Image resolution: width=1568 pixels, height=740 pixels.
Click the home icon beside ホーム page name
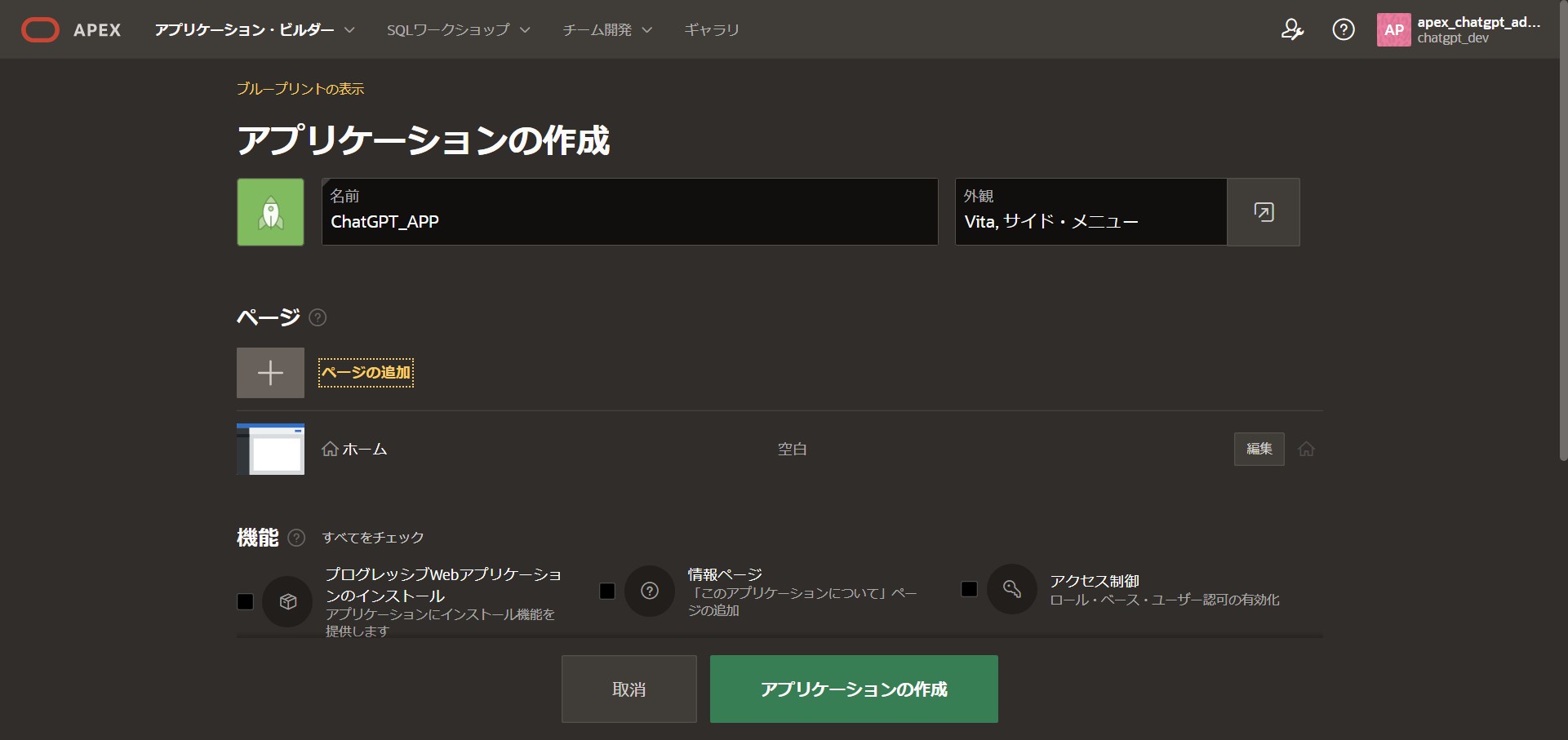pos(330,449)
